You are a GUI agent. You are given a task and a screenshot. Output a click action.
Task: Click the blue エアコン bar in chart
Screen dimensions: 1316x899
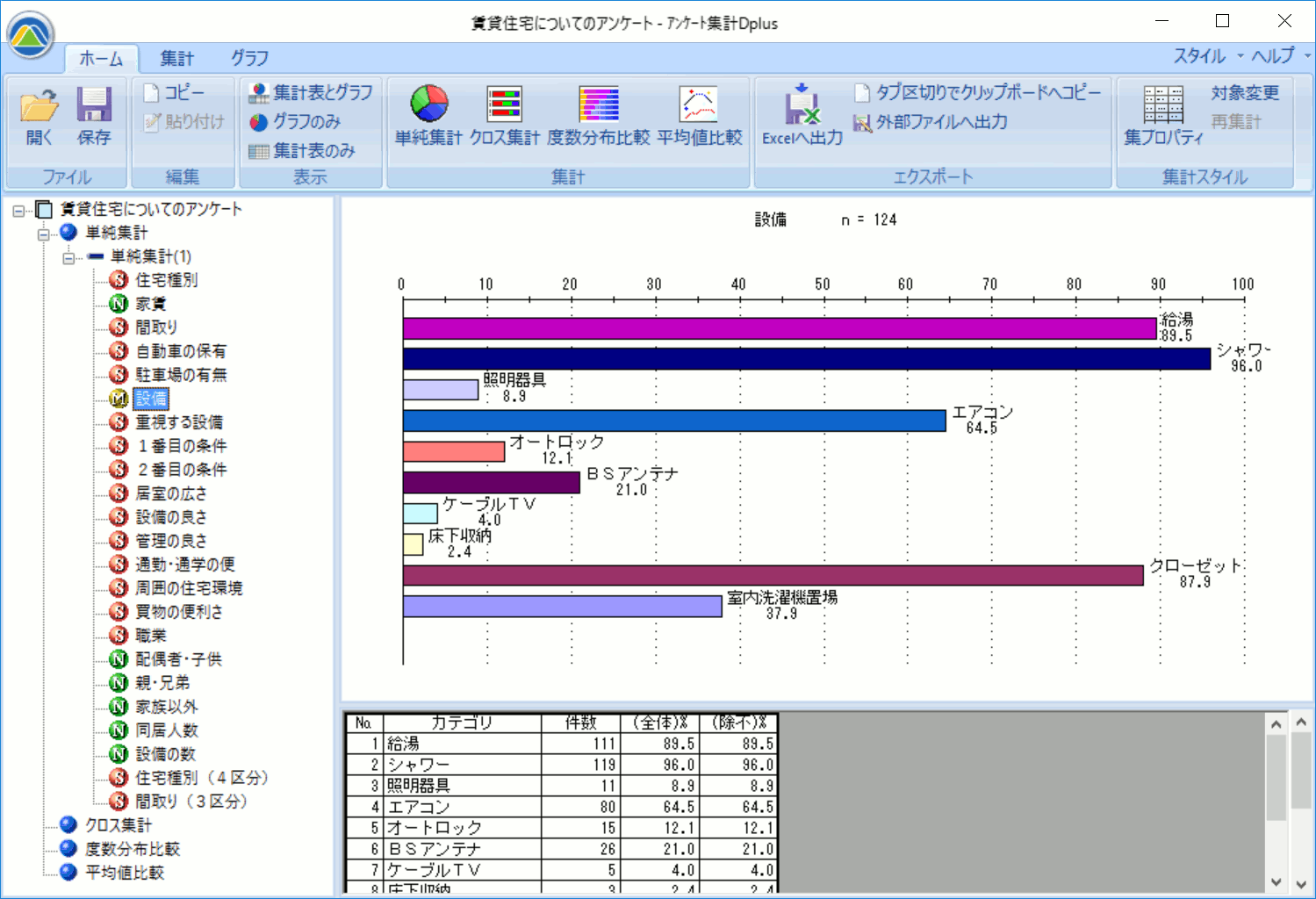674,421
